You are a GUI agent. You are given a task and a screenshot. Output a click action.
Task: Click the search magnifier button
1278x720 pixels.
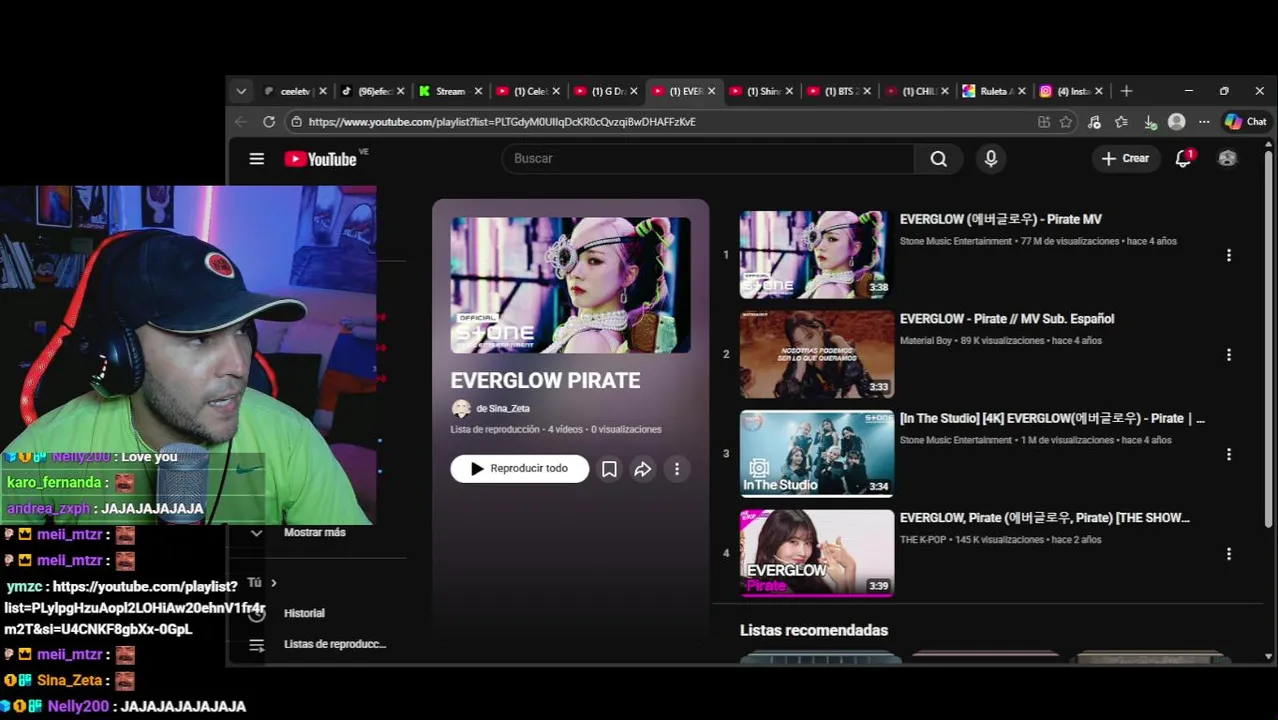(x=938, y=159)
